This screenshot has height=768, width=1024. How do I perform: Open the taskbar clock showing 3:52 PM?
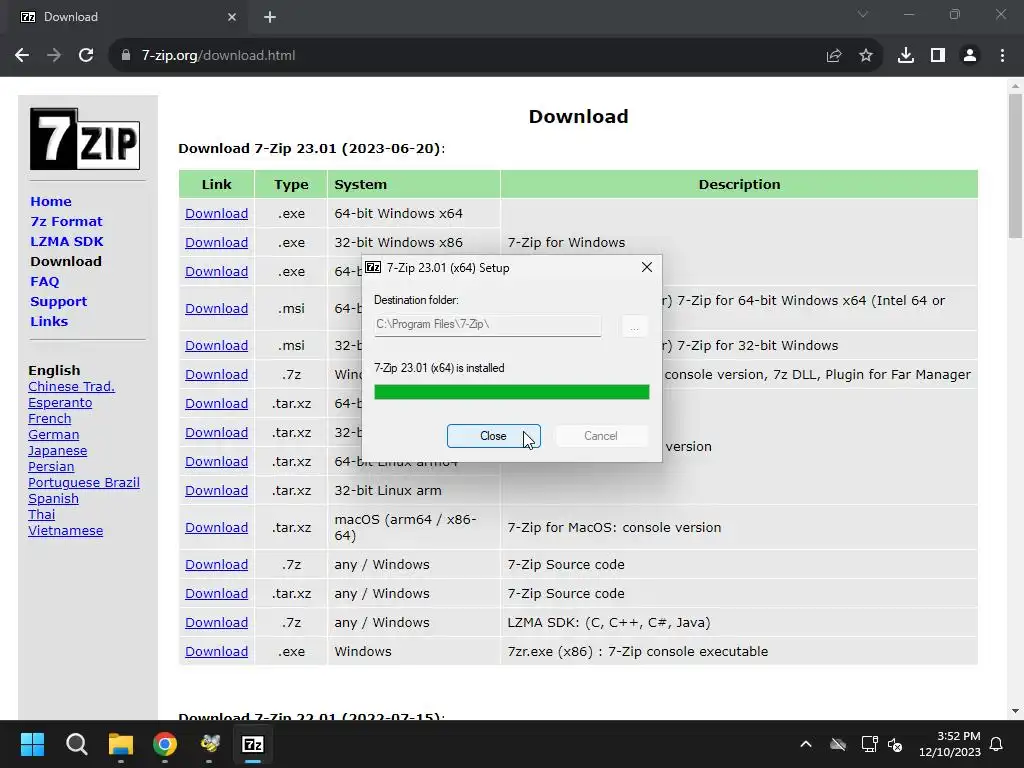[x=950, y=744]
